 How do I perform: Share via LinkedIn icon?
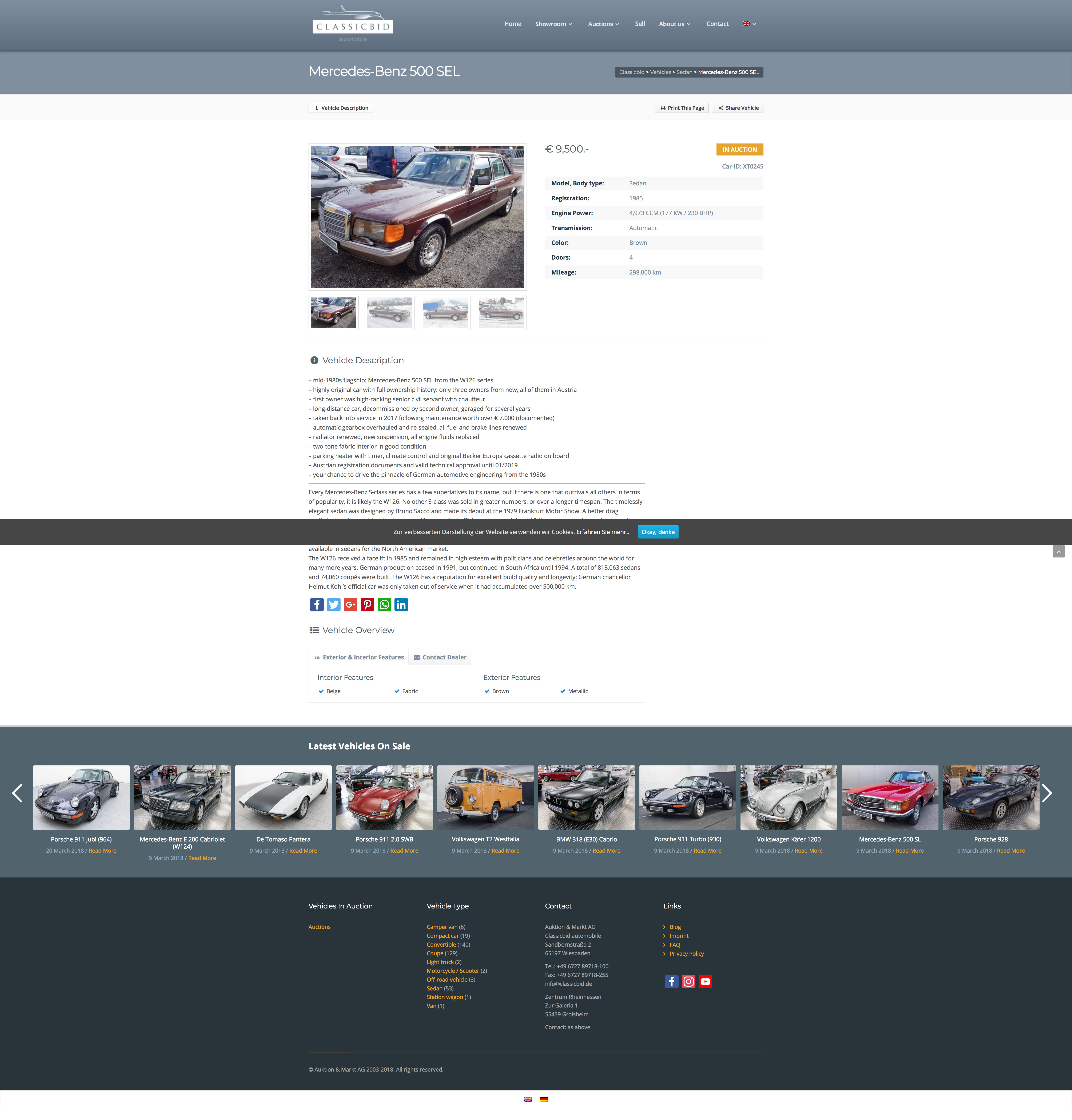(401, 605)
